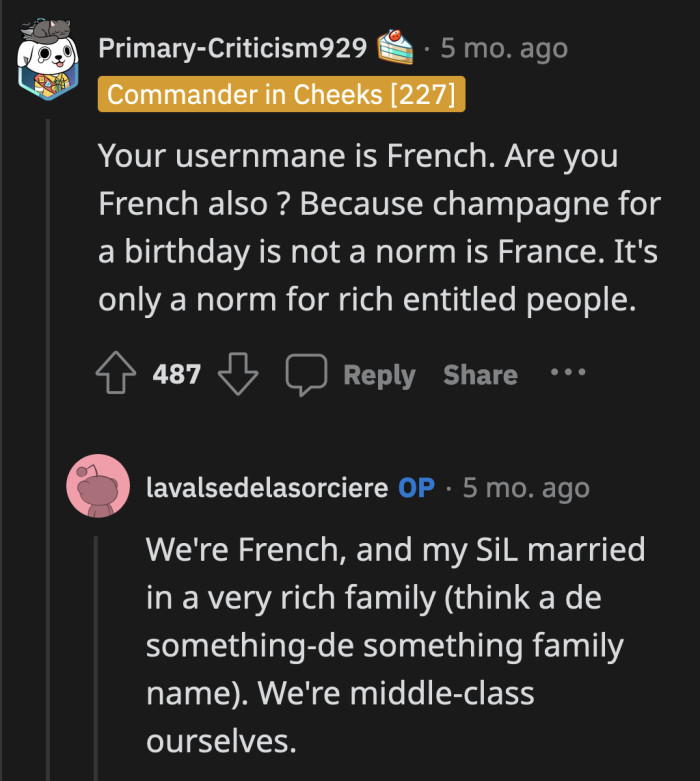Click the cake day icon beside the username

(x=394, y=47)
